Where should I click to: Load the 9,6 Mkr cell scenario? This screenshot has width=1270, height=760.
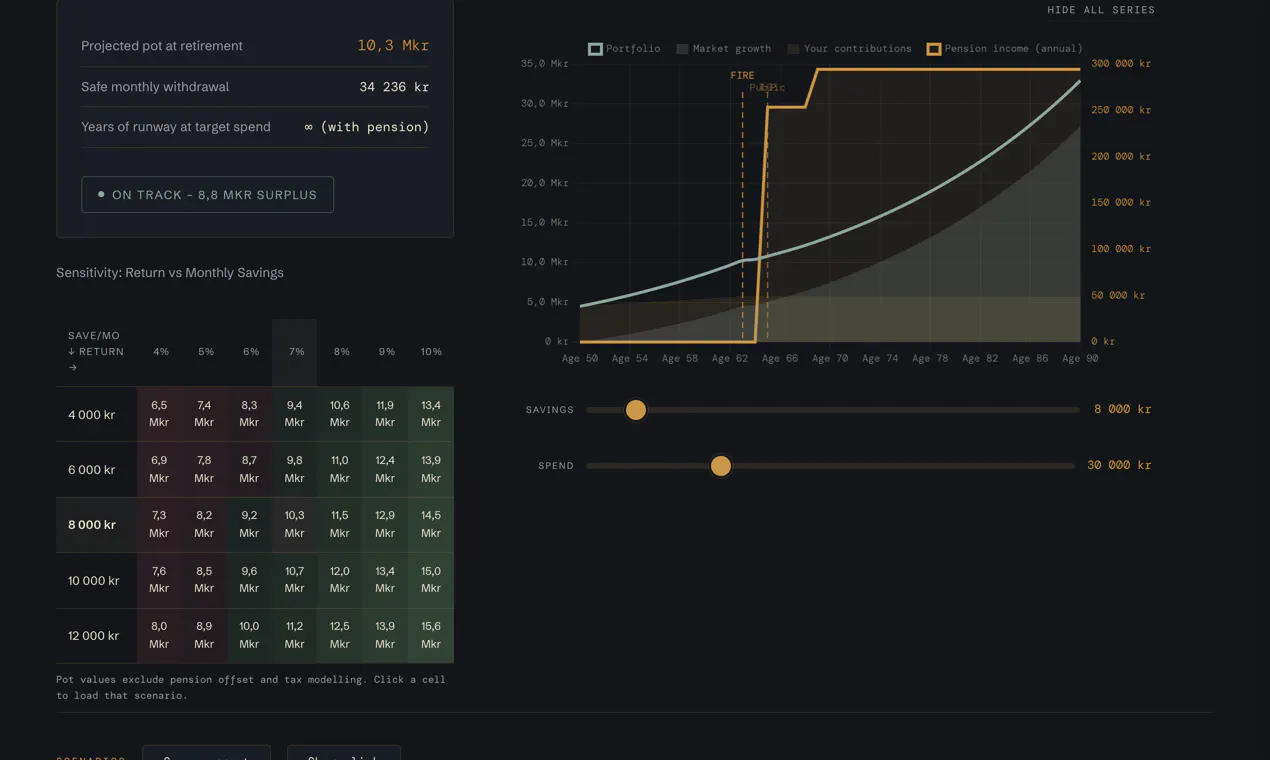[249, 580]
